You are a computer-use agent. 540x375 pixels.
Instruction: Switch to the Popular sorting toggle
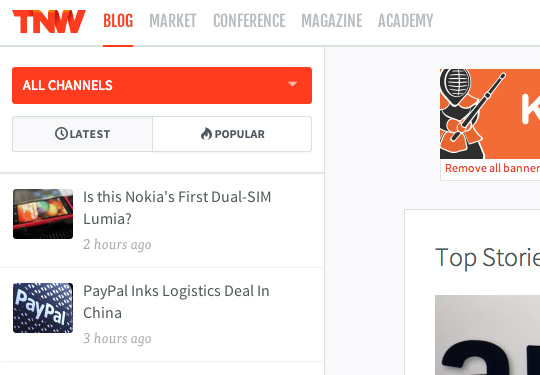click(232, 134)
